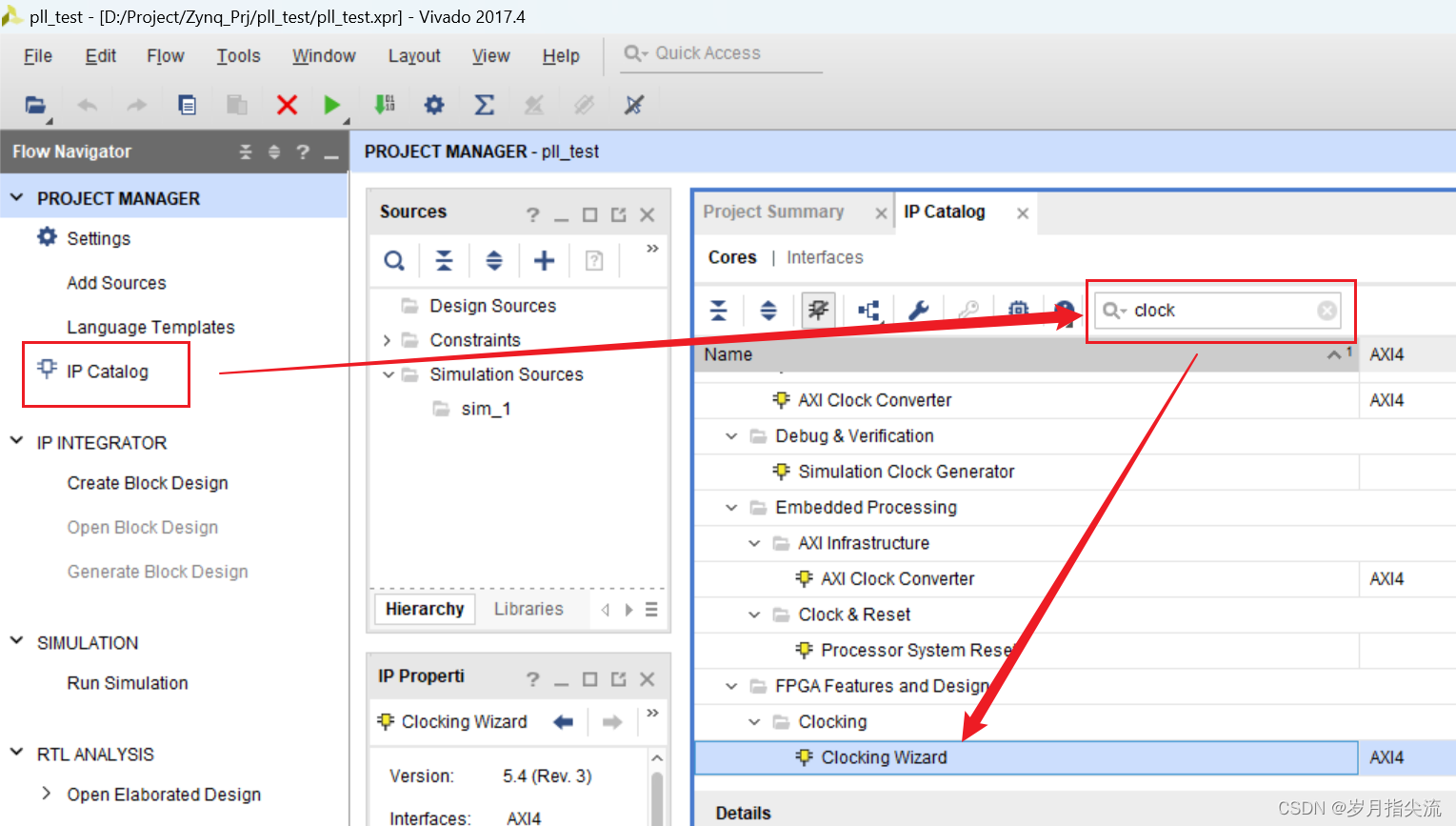Screen dimensions: 1456x826
Task: Show more Sources toolbar items chevron
Action: click(652, 249)
